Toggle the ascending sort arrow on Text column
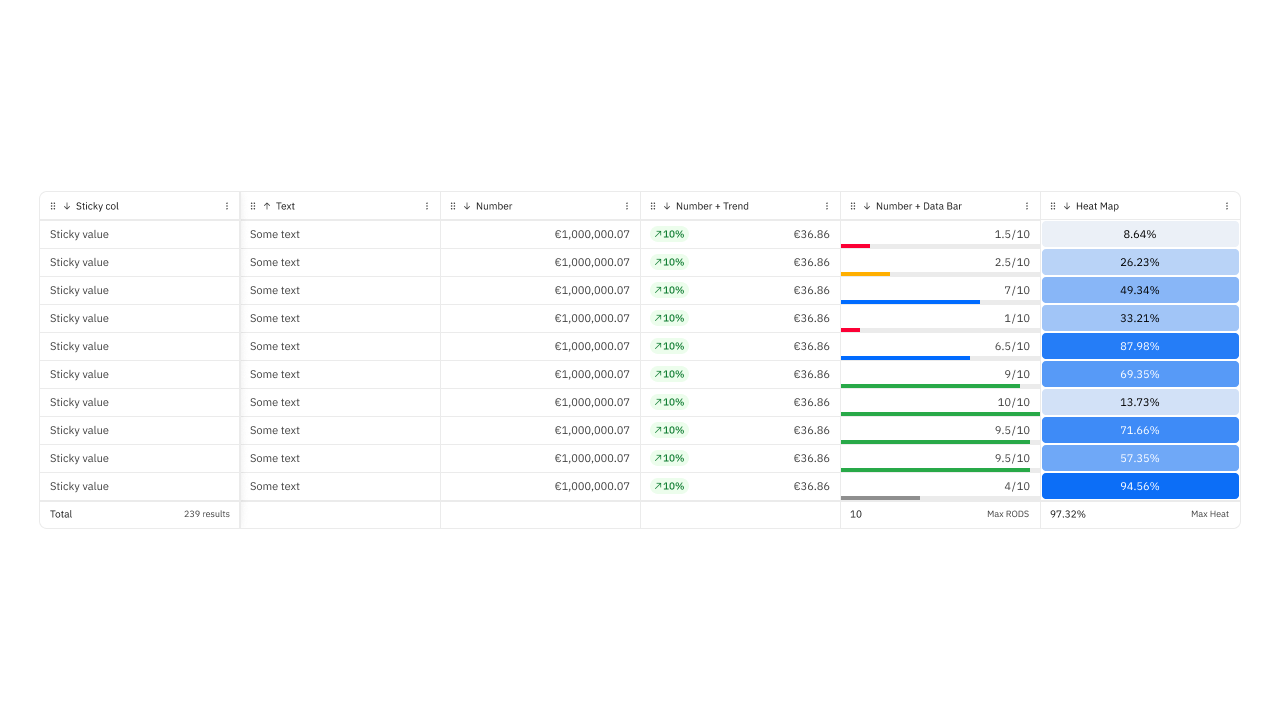This screenshot has width=1280, height=720. [x=268, y=206]
